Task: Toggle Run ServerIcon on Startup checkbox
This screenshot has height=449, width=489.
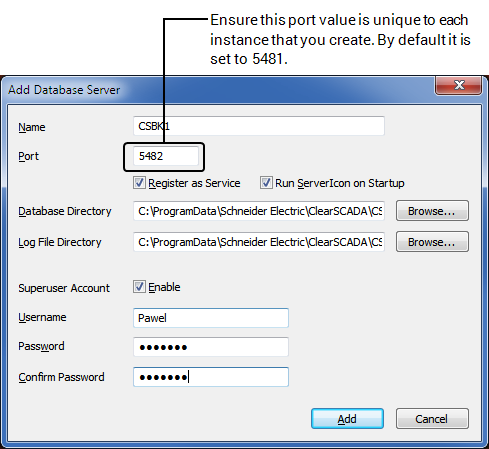Action: [x=266, y=183]
